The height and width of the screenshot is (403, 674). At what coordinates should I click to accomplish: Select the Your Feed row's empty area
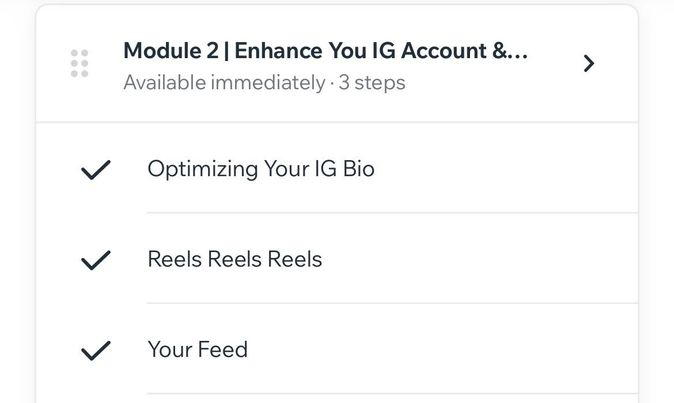443,349
